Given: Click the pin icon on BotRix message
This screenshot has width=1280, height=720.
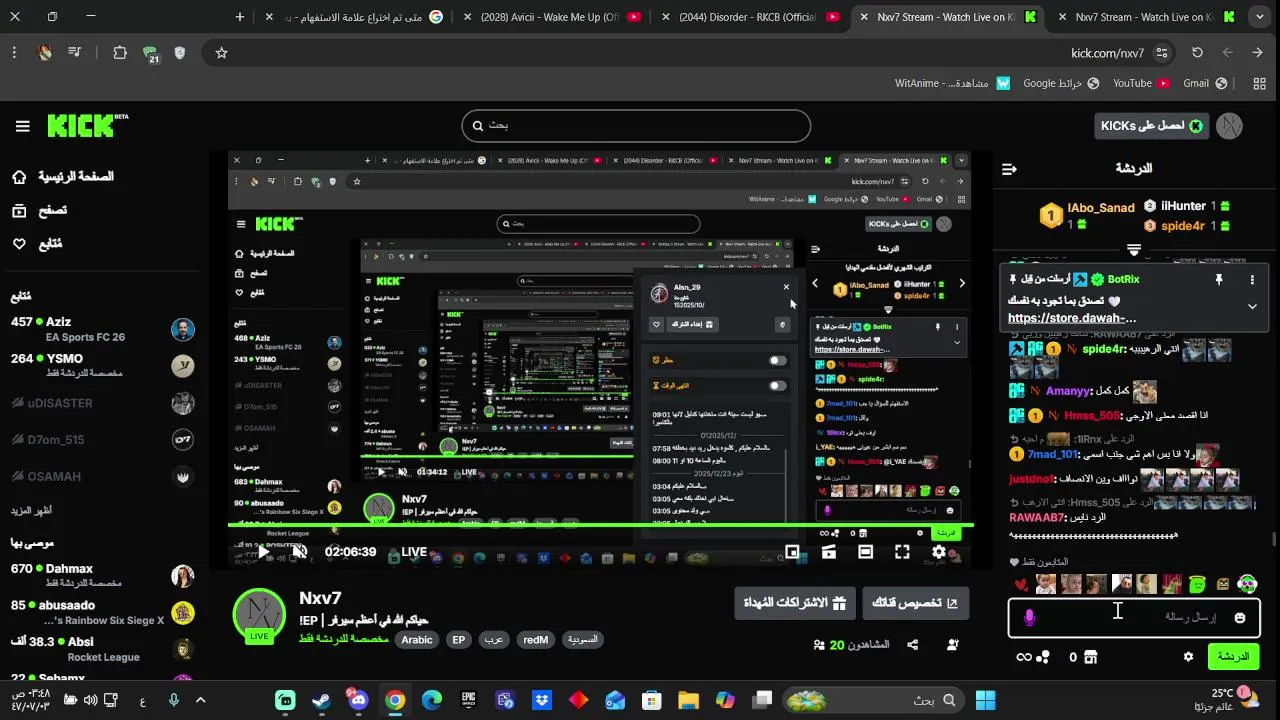Looking at the screenshot, I should tap(1219, 280).
